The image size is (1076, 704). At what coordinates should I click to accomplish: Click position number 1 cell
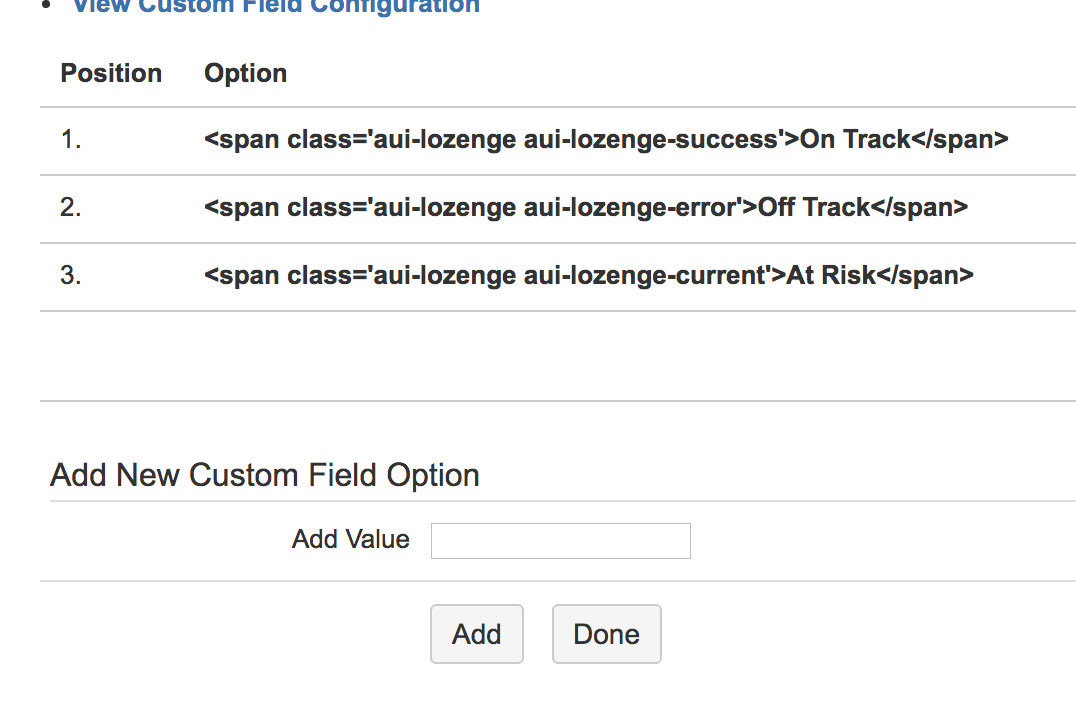68,139
